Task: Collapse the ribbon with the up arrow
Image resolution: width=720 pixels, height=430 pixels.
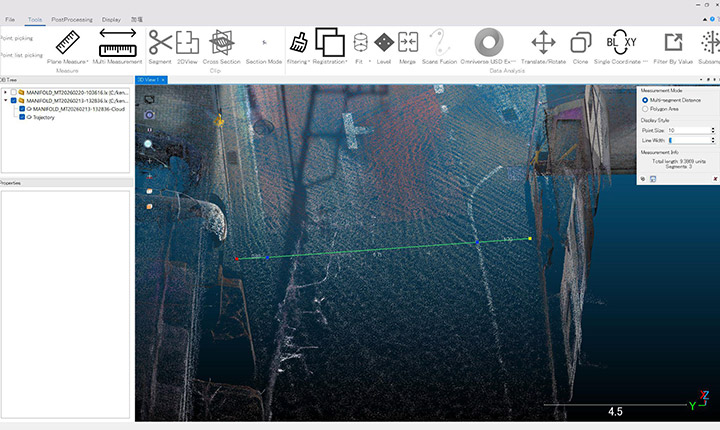Action: pyautogui.click(x=705, y=19)
